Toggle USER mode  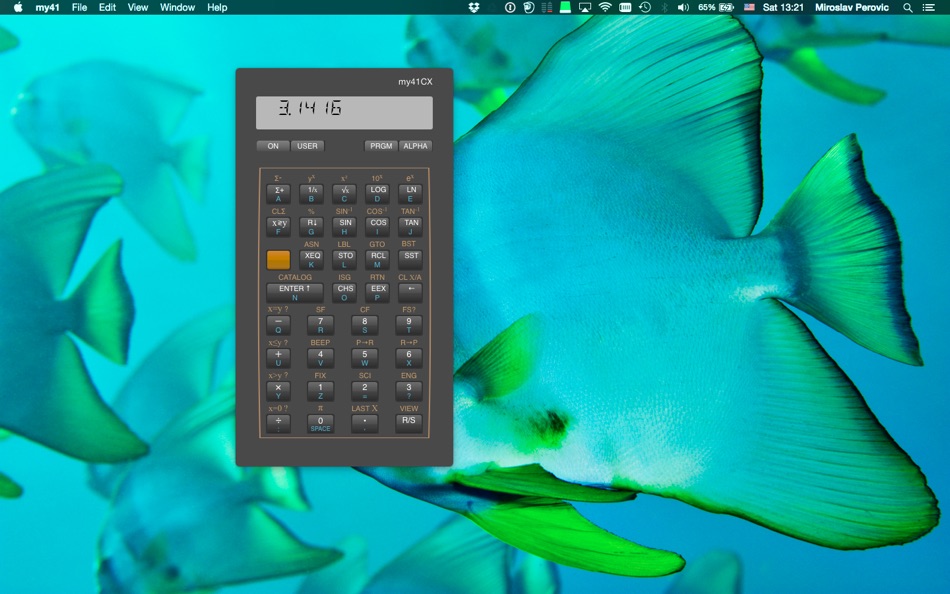307,146
